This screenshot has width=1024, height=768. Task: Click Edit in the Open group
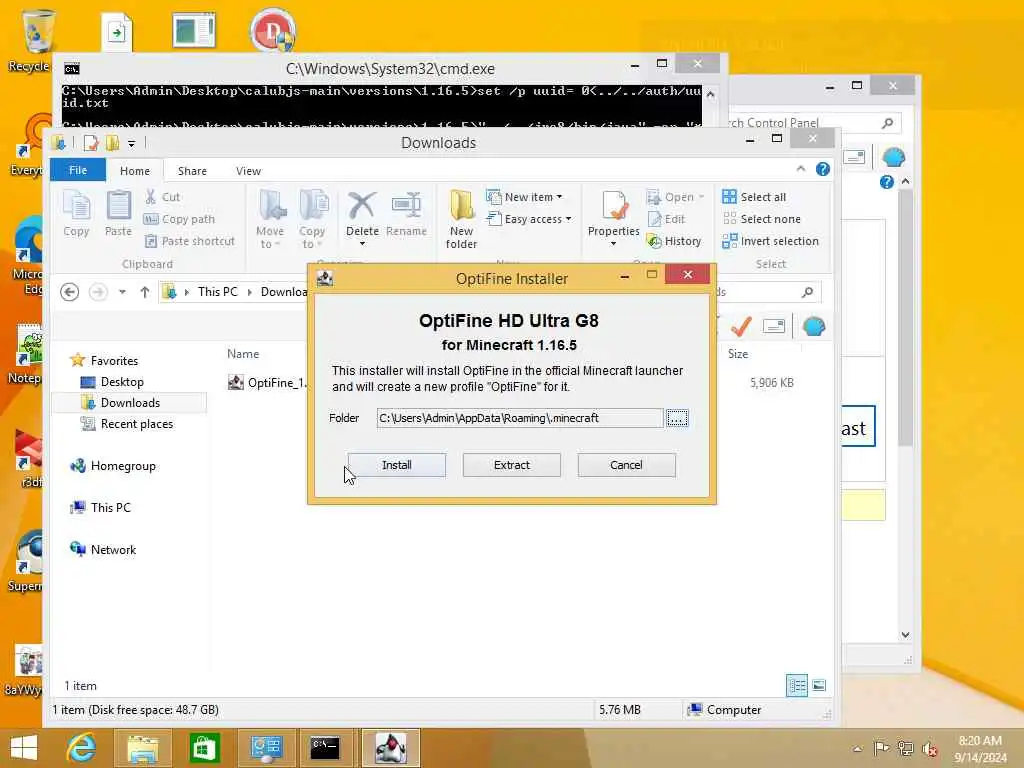click(666, 219)
